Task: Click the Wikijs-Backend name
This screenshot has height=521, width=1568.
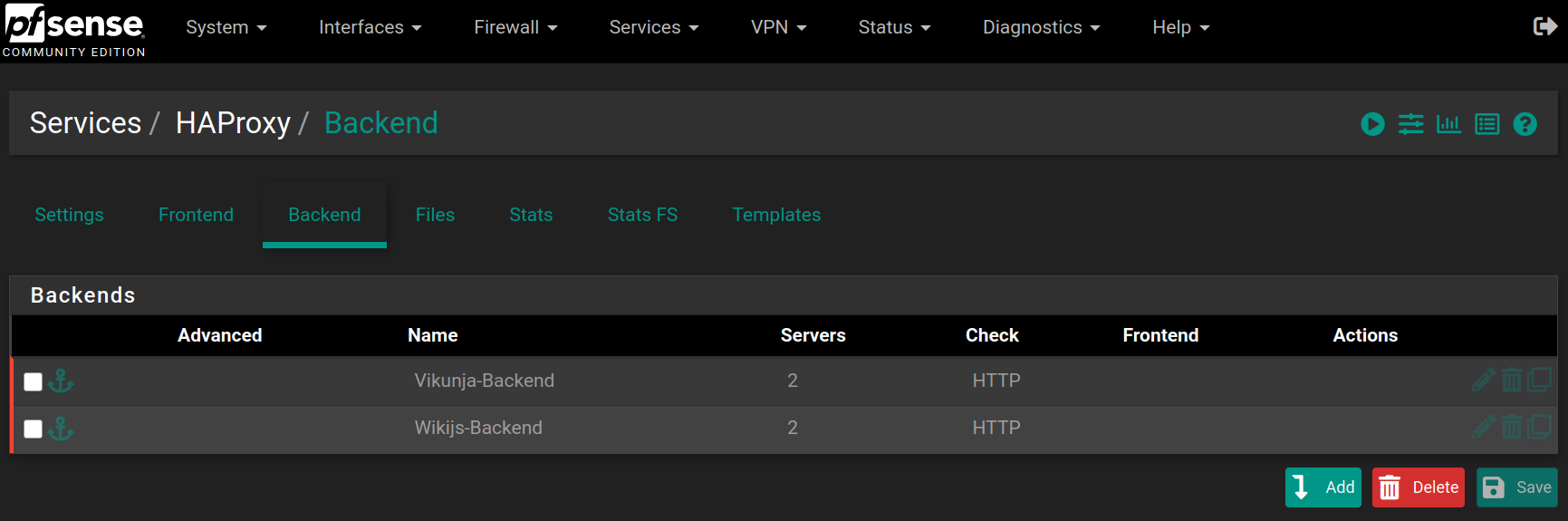Action: 478,428
